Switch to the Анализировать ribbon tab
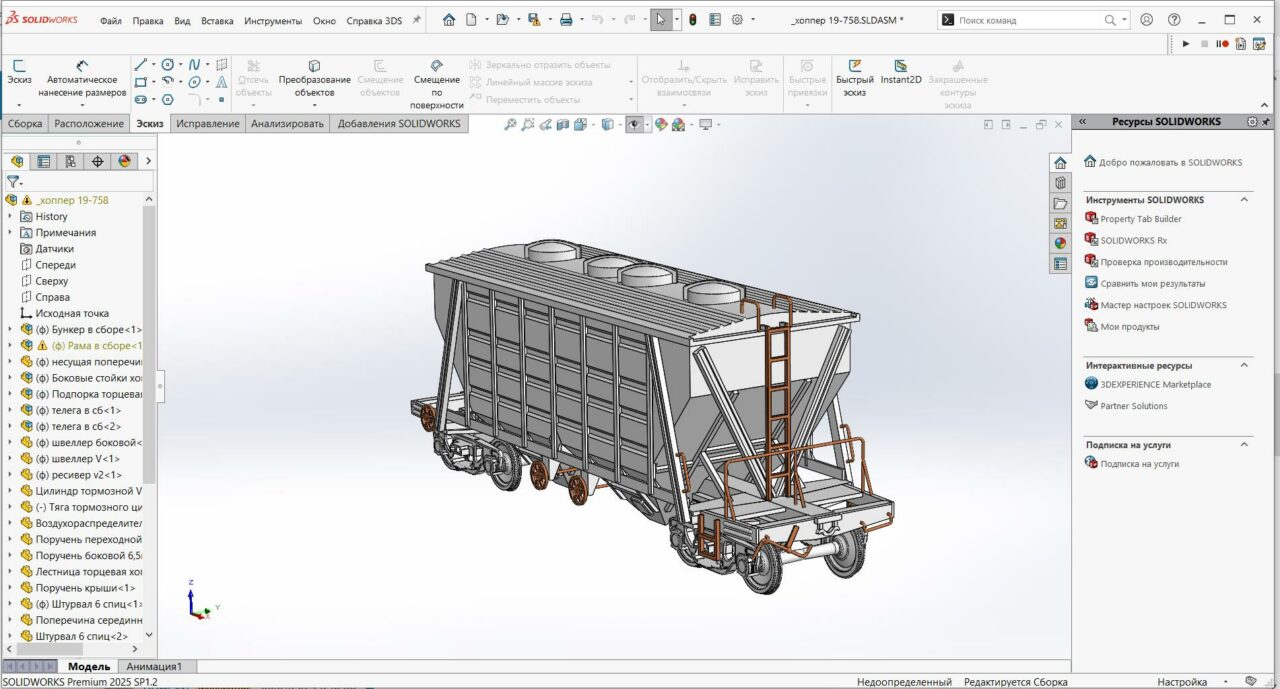 [x=287, y=124]
